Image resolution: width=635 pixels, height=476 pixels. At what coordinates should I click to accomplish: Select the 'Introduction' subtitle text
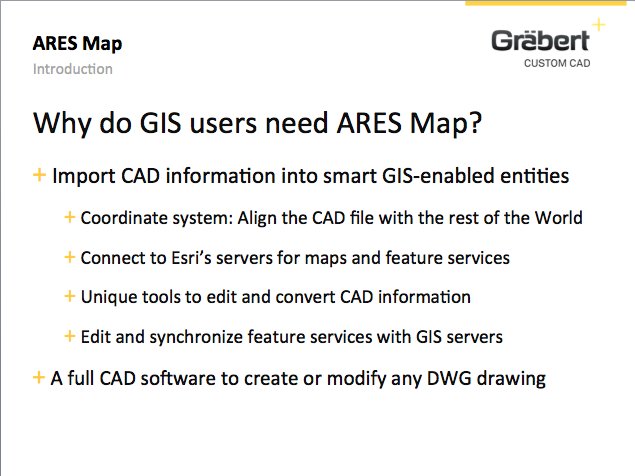pos(72,69)
